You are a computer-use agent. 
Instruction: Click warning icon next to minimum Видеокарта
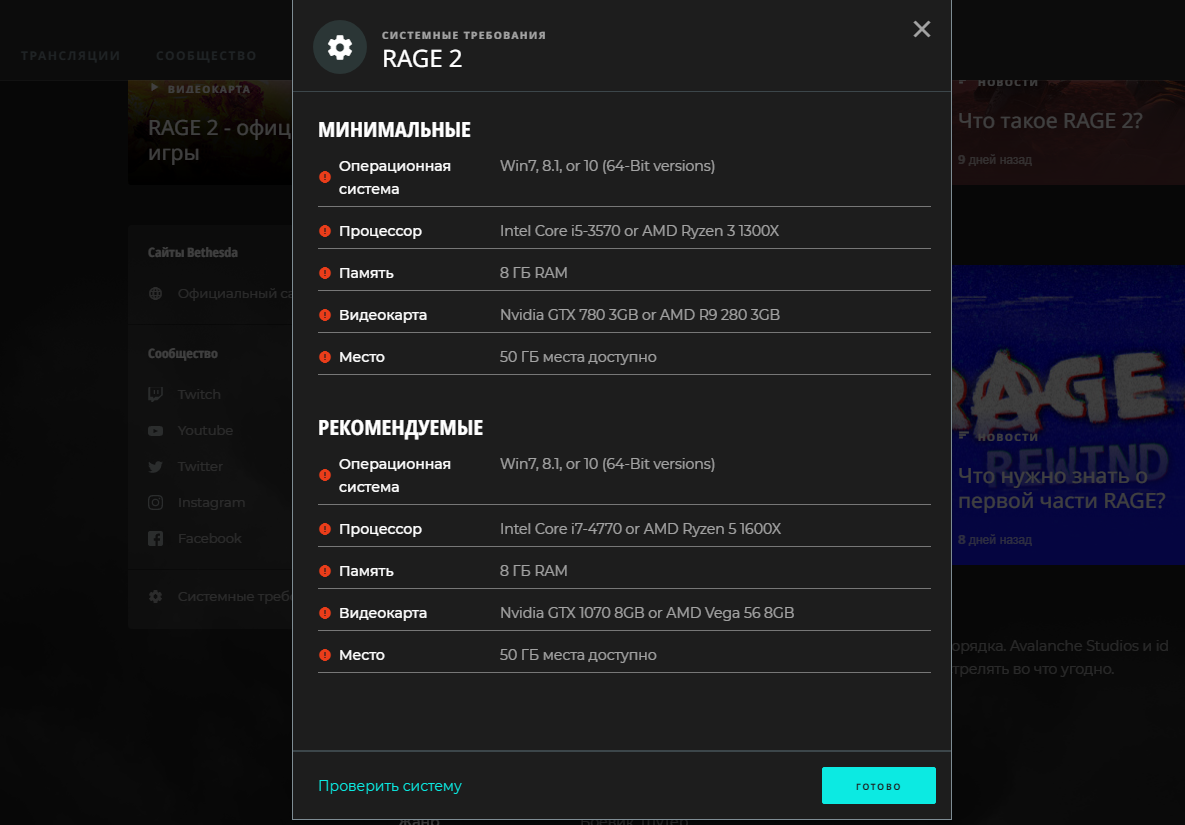(325, 315)
